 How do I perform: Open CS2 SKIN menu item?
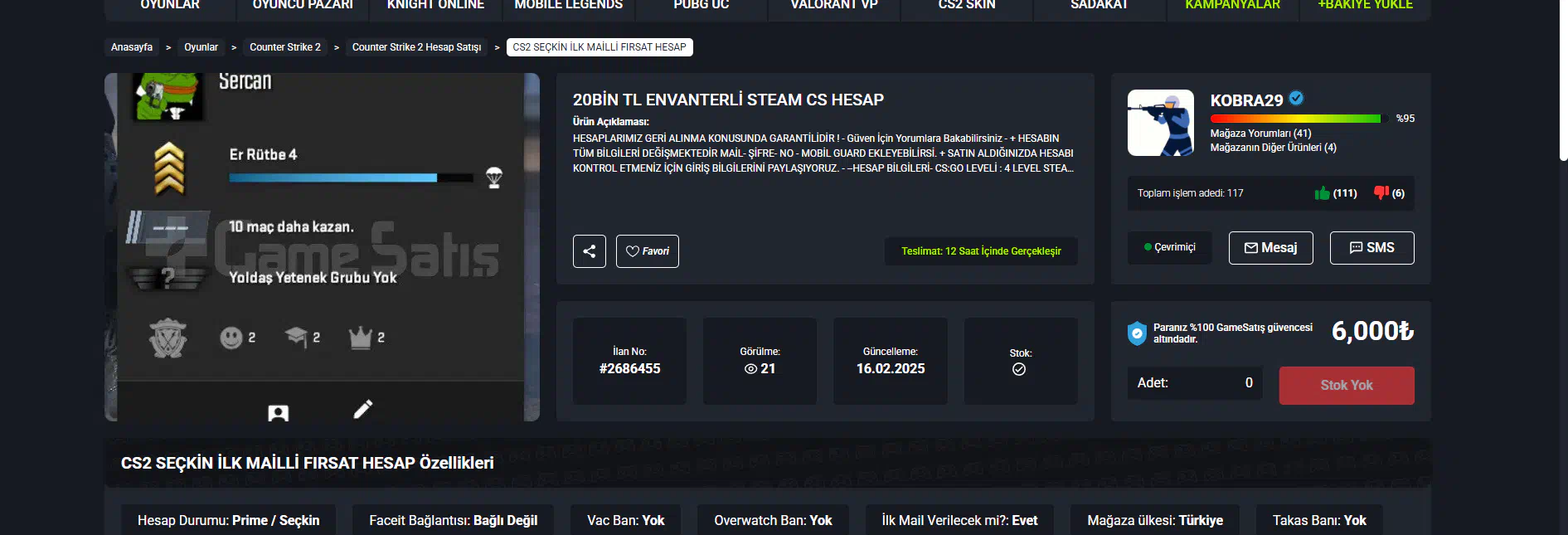pos(967,6)
